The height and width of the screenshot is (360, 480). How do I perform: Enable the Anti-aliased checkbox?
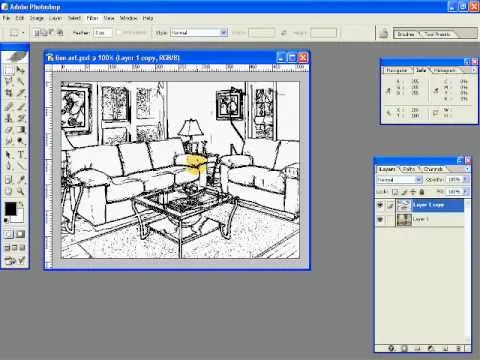point(119,33)
